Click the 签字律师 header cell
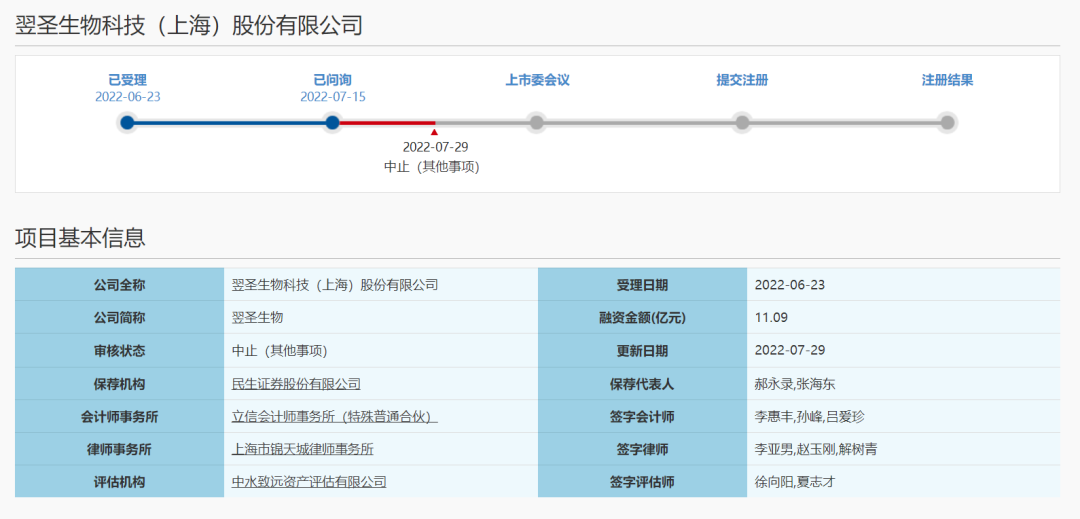 click(x=642, y=449)
